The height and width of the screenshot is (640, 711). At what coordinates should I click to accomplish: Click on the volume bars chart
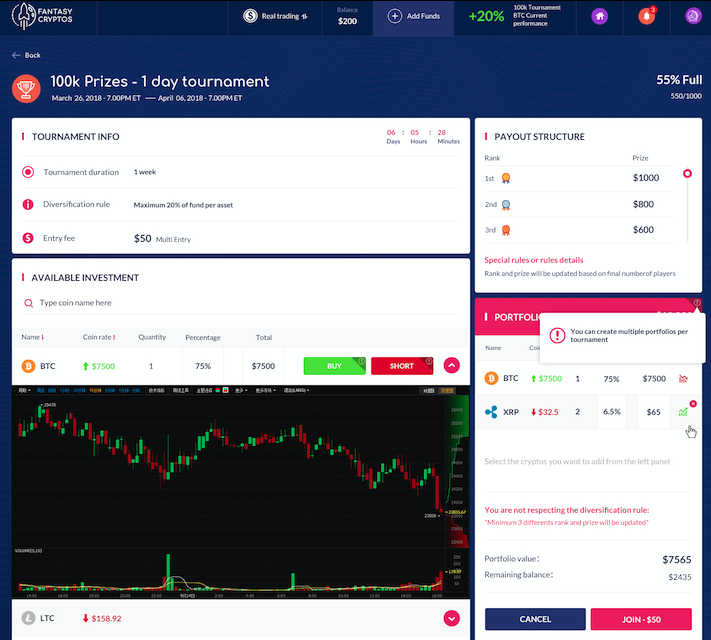click(229, 570)
